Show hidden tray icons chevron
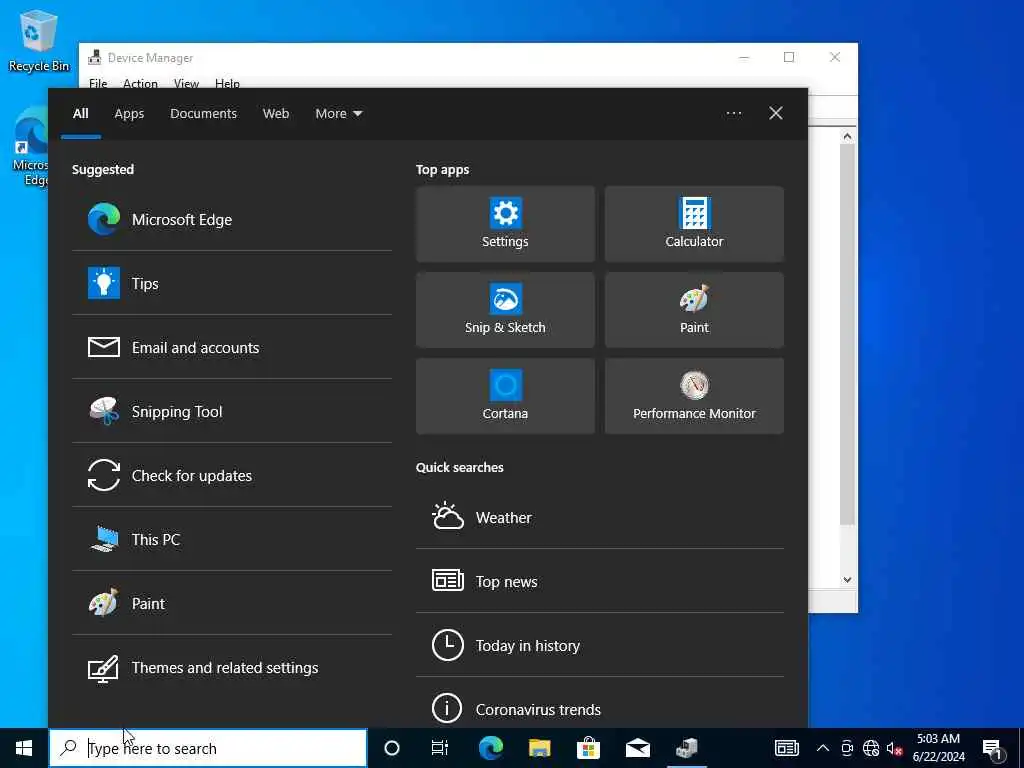 point(823,748)
